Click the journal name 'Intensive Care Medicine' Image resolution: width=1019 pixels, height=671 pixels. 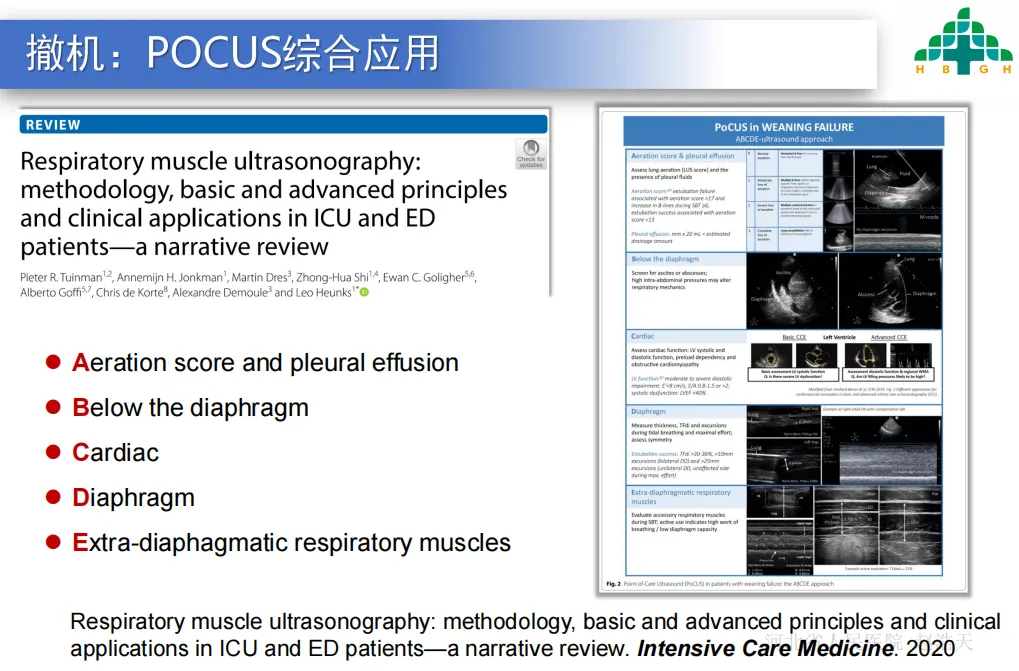pyautogui.click(x=766, y=648)
